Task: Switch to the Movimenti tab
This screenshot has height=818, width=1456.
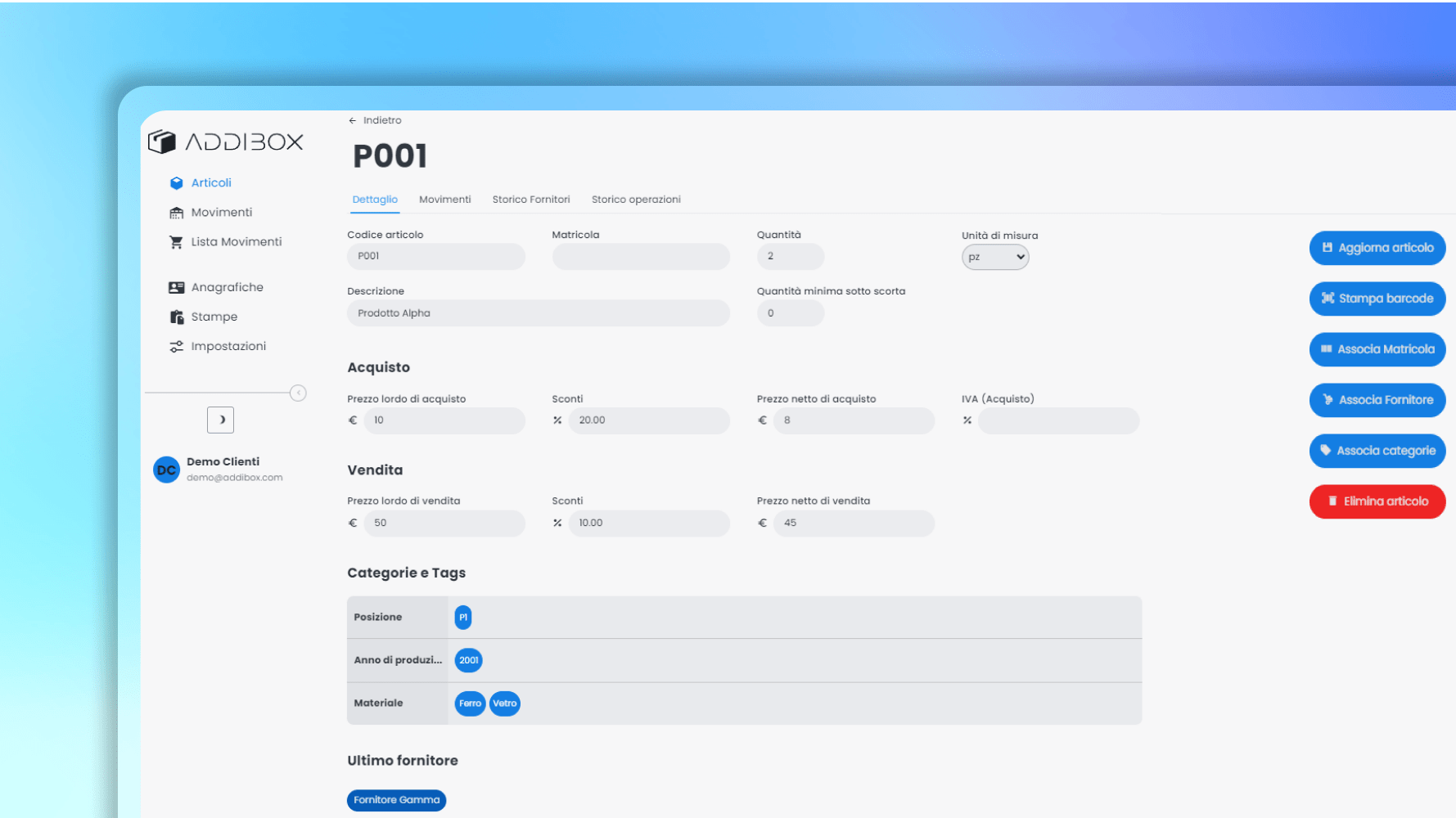Action: tap(445, 200)
